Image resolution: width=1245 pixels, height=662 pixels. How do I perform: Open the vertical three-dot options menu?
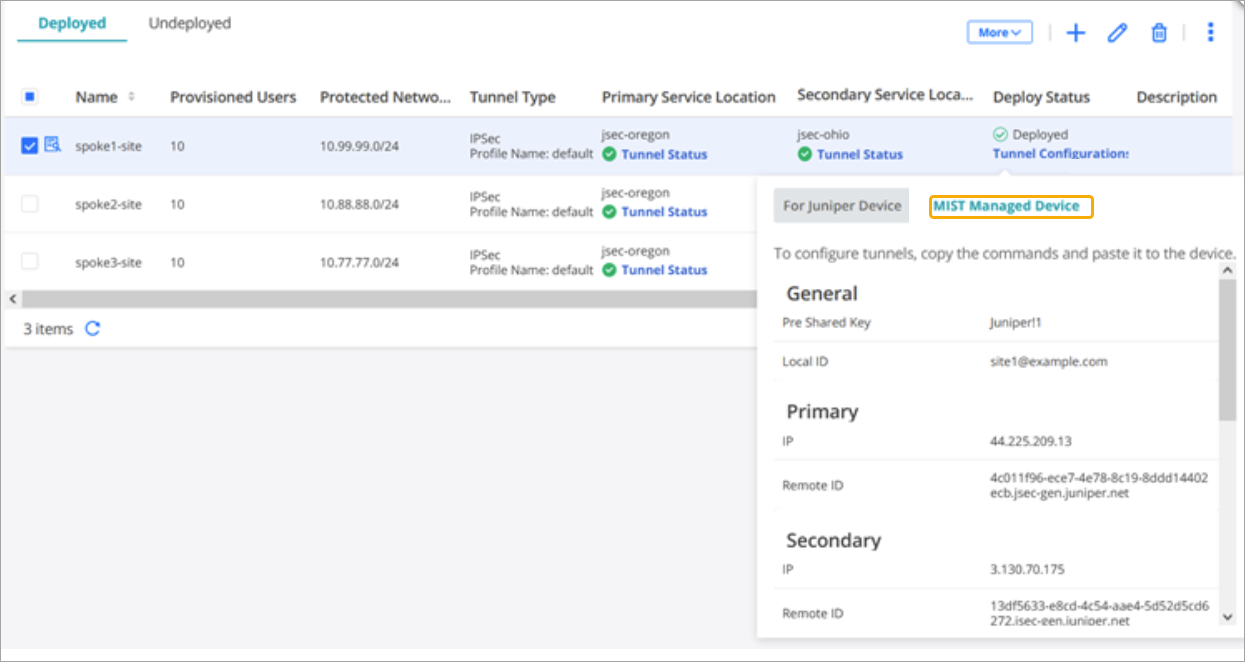1210,33
